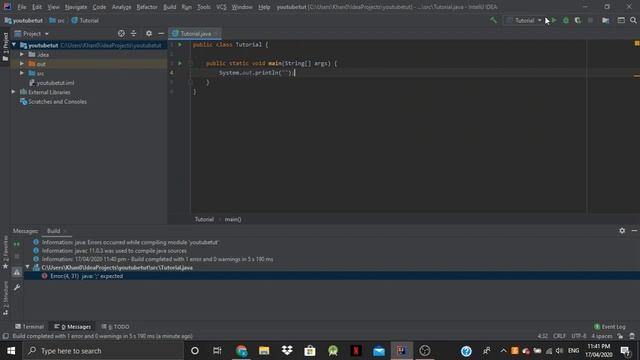The height and width of the screenshot is (360, 640).
Task: Click the tool windows quick-access icon in status bar
Action: pos(5,336)
